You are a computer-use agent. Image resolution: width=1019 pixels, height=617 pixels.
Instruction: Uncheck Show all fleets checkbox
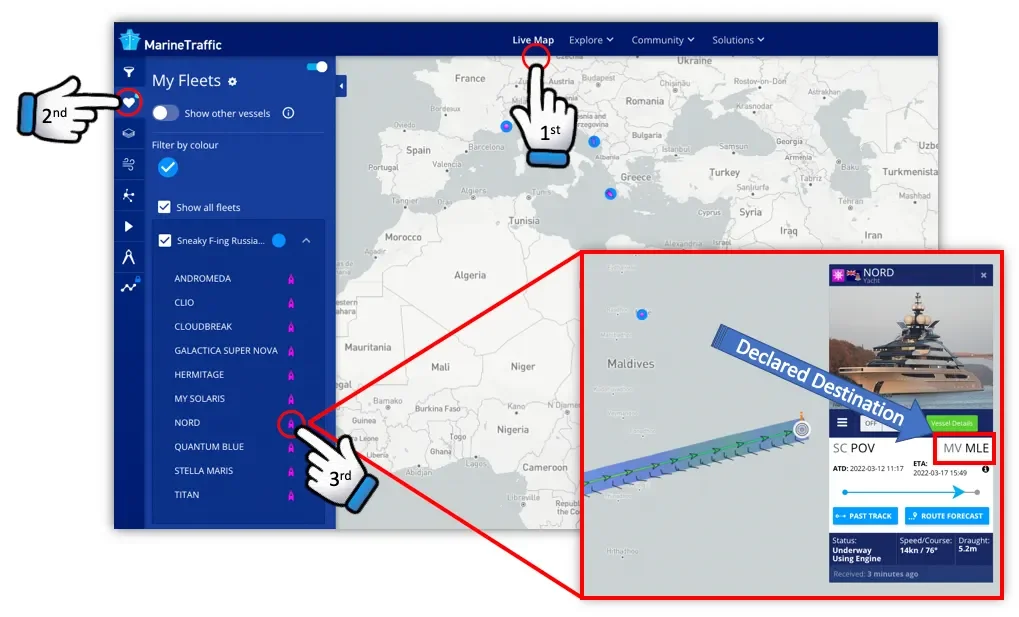164,207
